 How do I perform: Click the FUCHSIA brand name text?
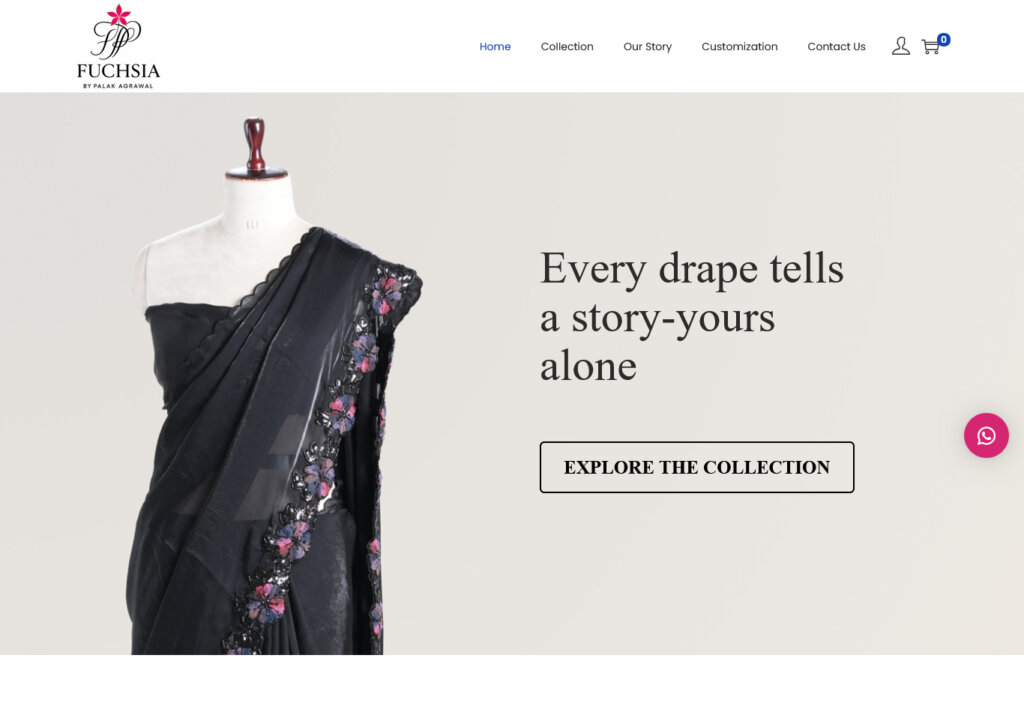pos(118,71)
